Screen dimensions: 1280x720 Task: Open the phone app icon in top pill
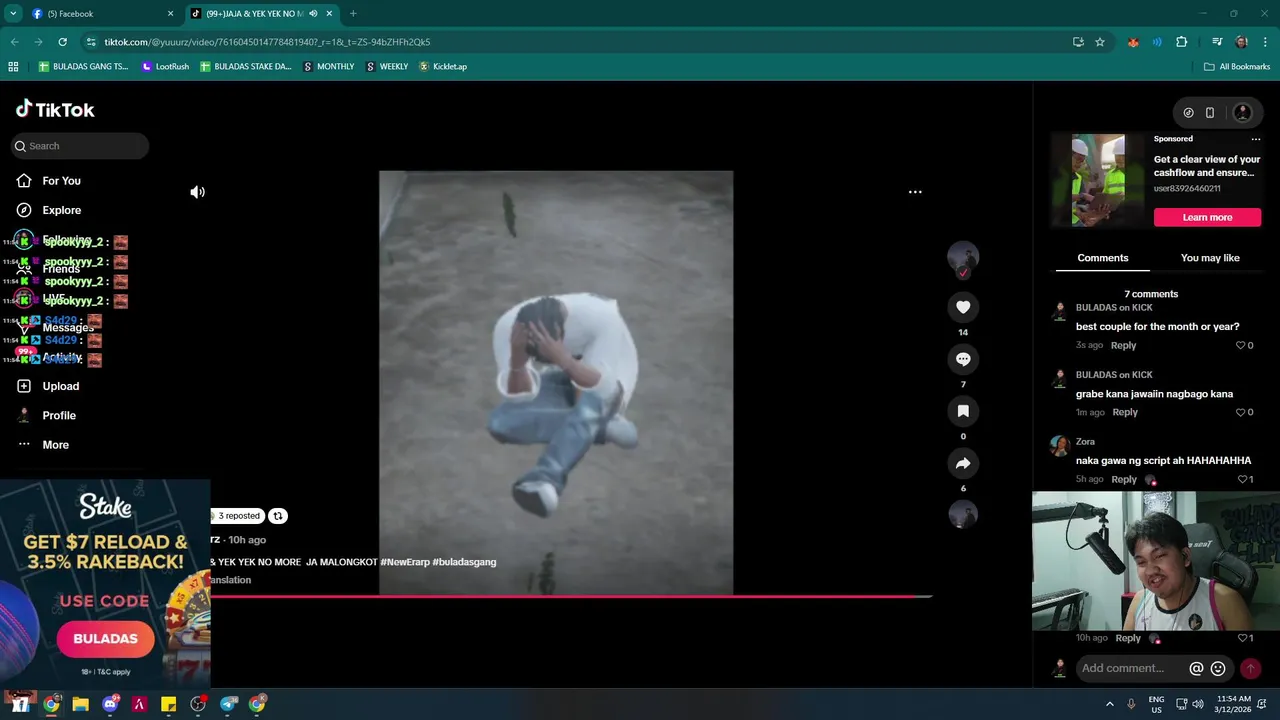pos(1210,113)
